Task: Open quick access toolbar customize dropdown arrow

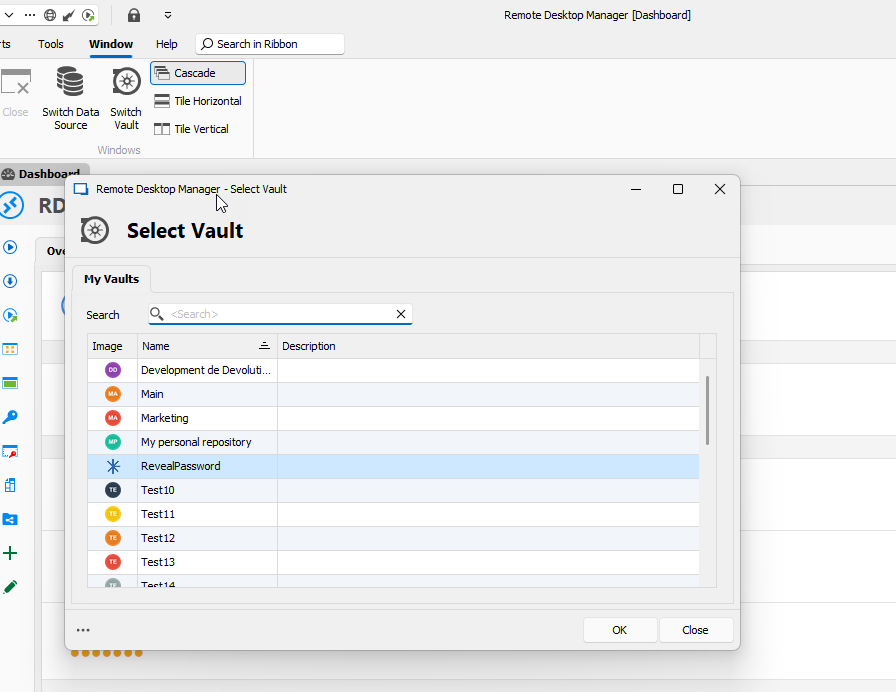Action: pyautogui.click(x=168, y=15)
